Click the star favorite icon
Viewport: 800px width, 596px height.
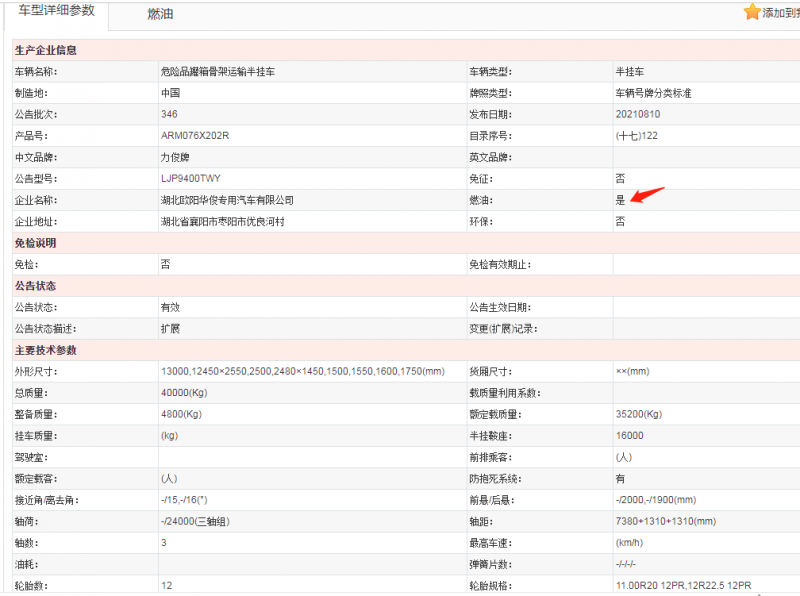pyautogui.click(x=752, y=12)
